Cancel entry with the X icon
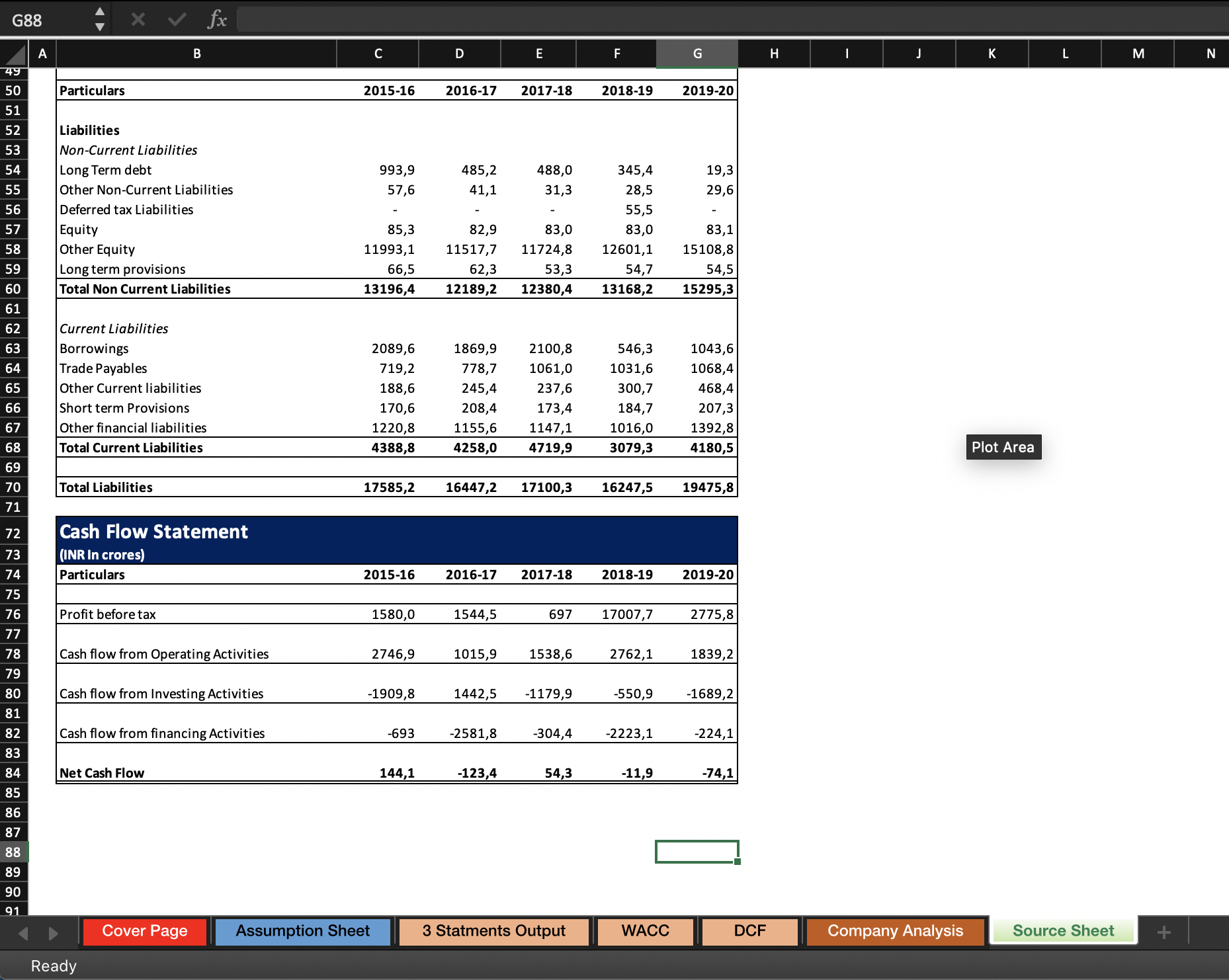Viewport: 1229px width, 980px height. 138,20
